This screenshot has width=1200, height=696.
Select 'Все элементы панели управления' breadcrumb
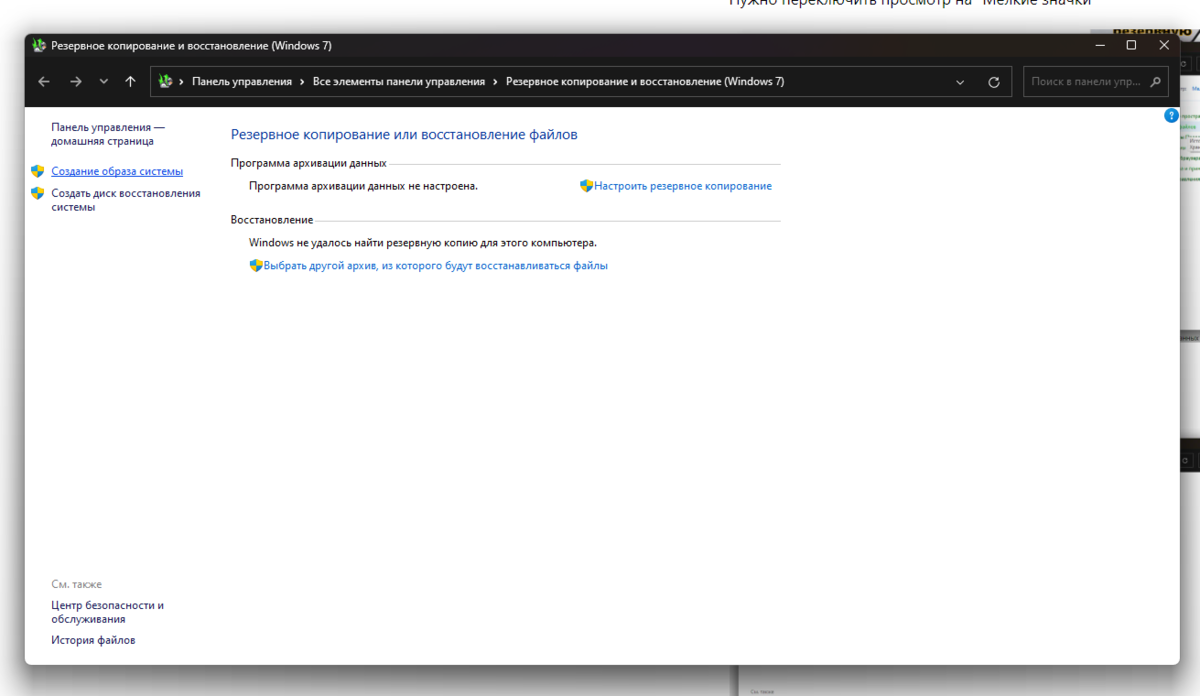(x=399, y=82)
